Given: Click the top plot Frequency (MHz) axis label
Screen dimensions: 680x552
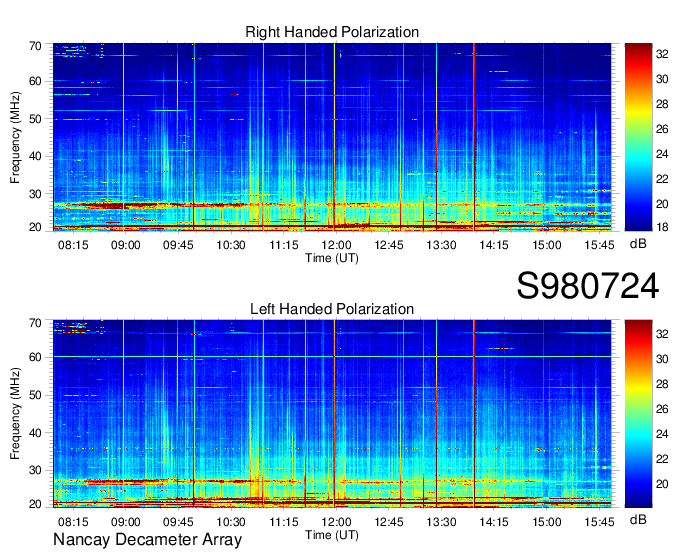Looking at the screenshot, I should (x=15, y=137).
